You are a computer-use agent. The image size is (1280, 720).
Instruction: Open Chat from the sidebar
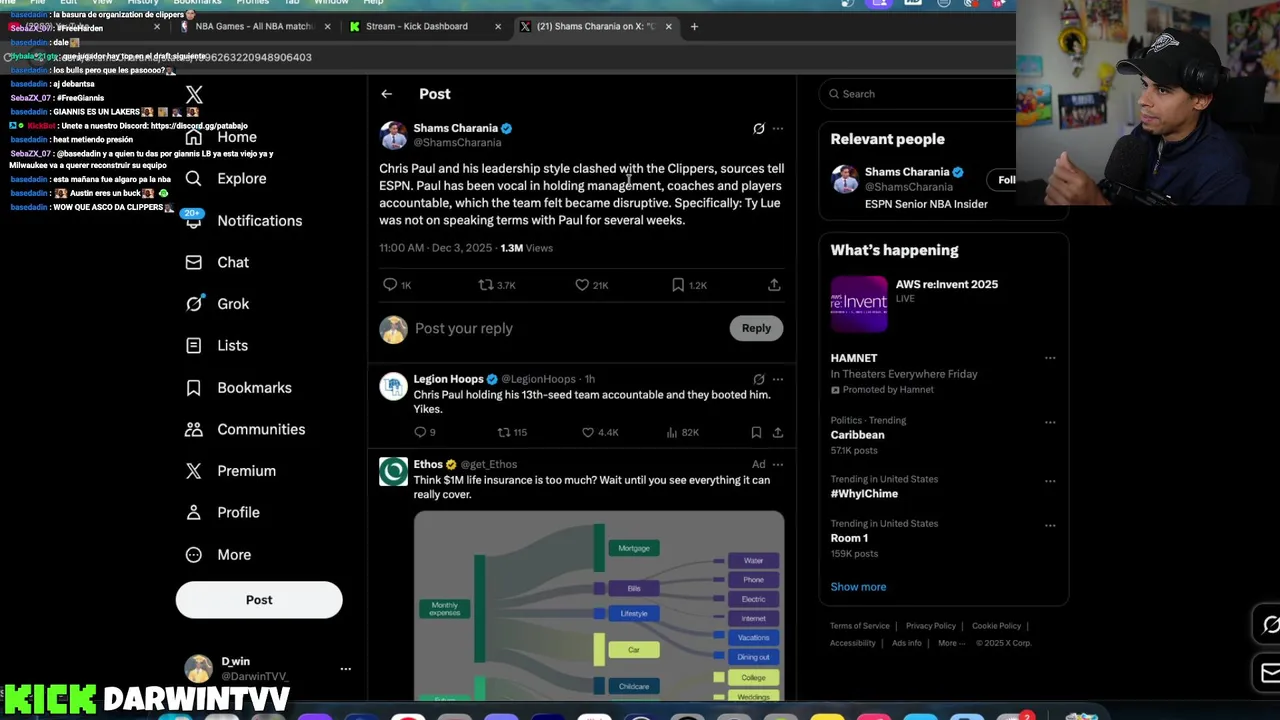(217, 262)
